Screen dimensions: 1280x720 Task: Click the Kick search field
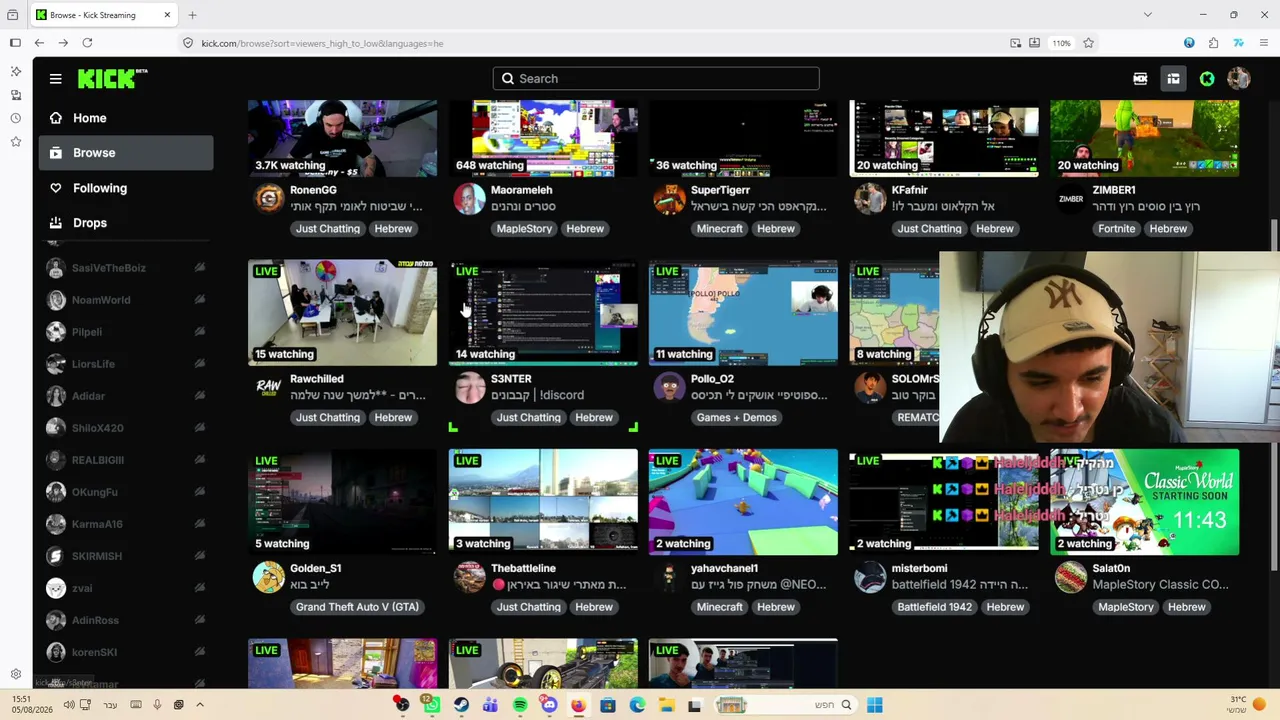pyautogui.click(x=656, y=79)
